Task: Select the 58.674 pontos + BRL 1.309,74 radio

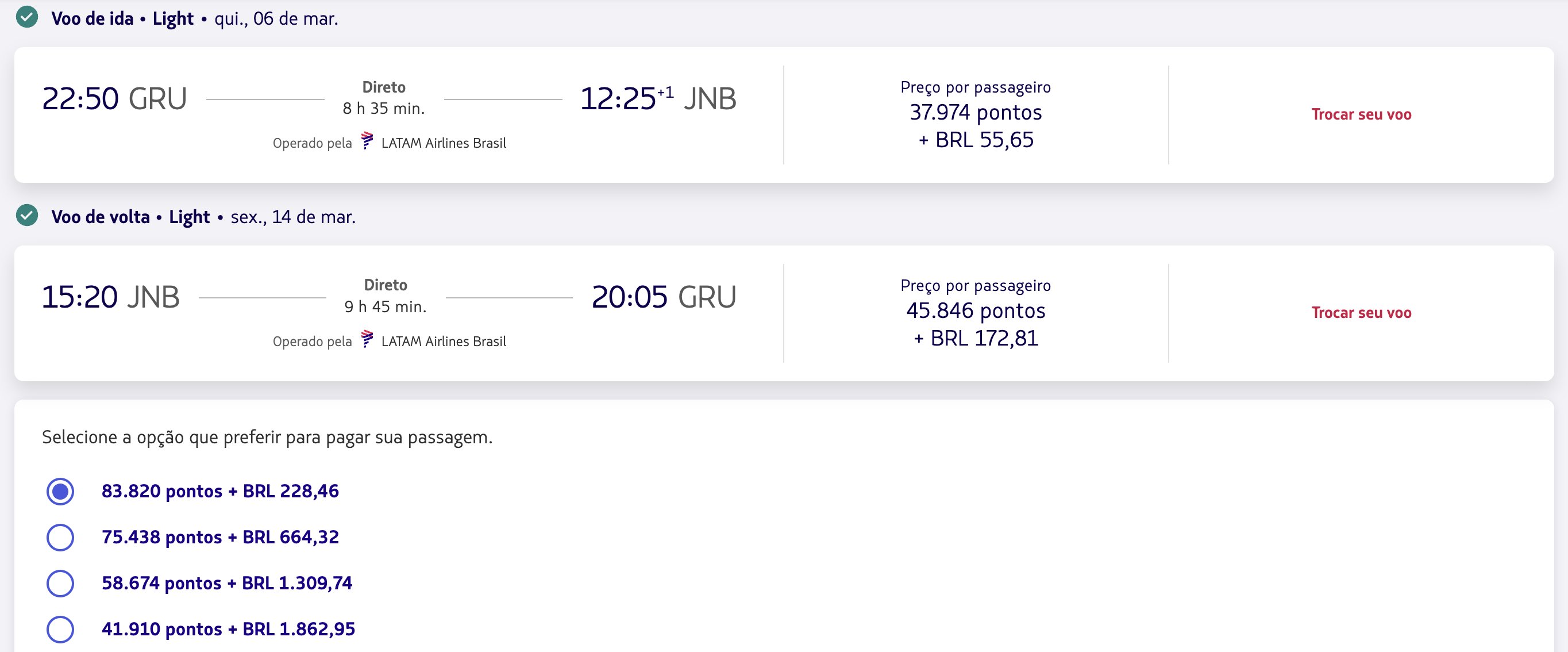Action: click(x=60, y=583)
